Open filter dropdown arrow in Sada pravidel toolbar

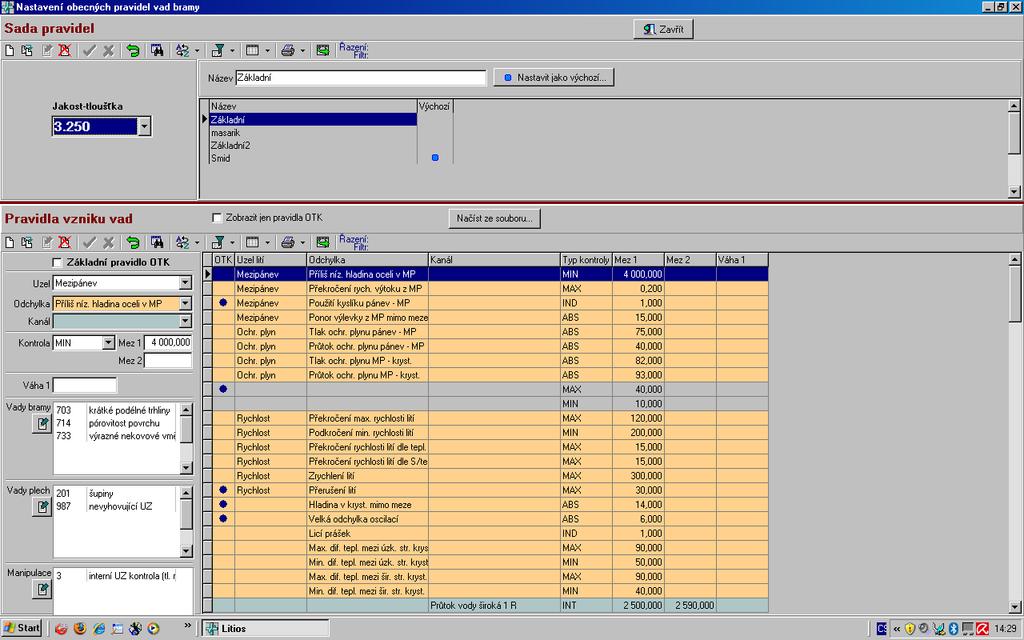tap(232, 51)
